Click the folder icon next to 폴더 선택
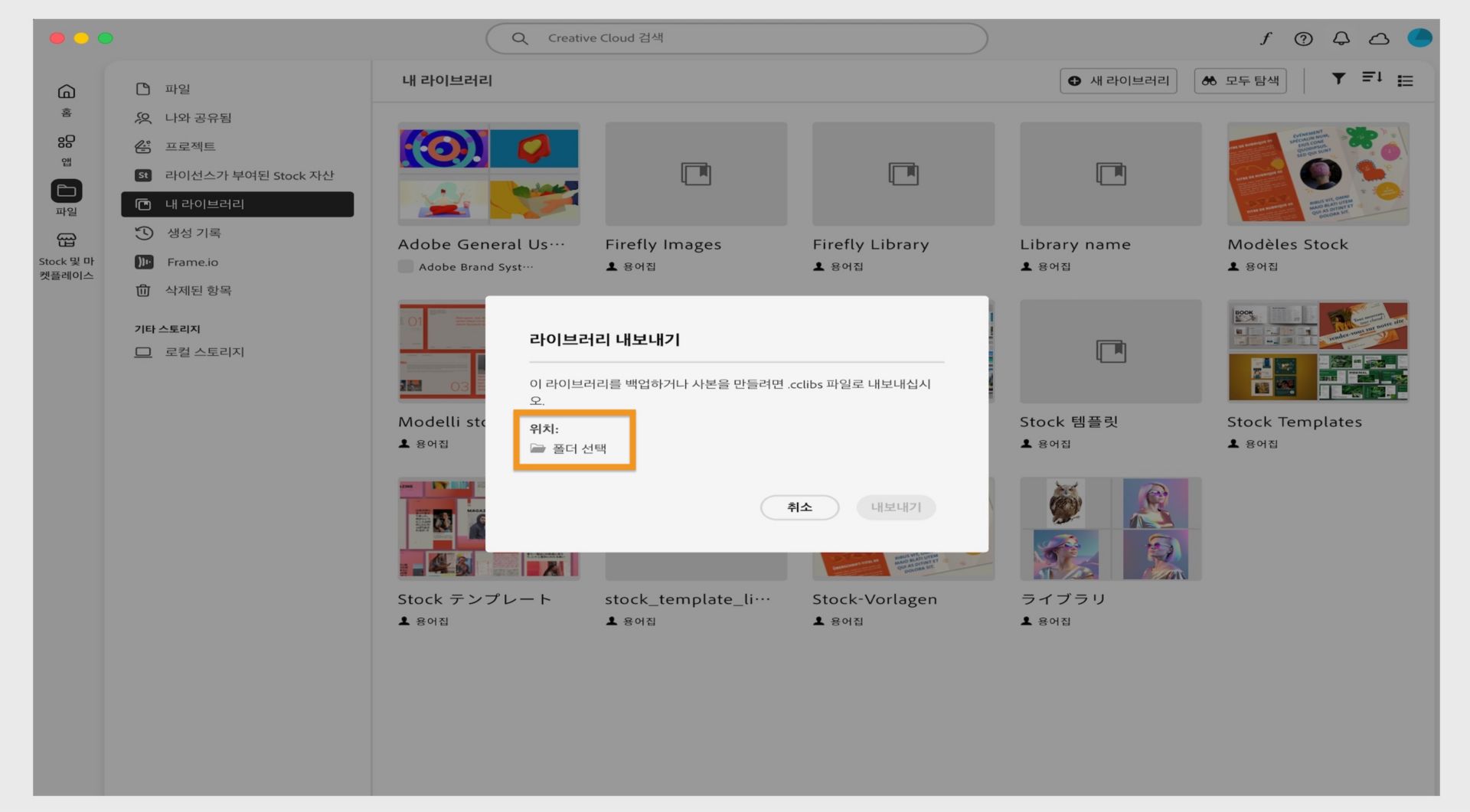 click(538, 448)
